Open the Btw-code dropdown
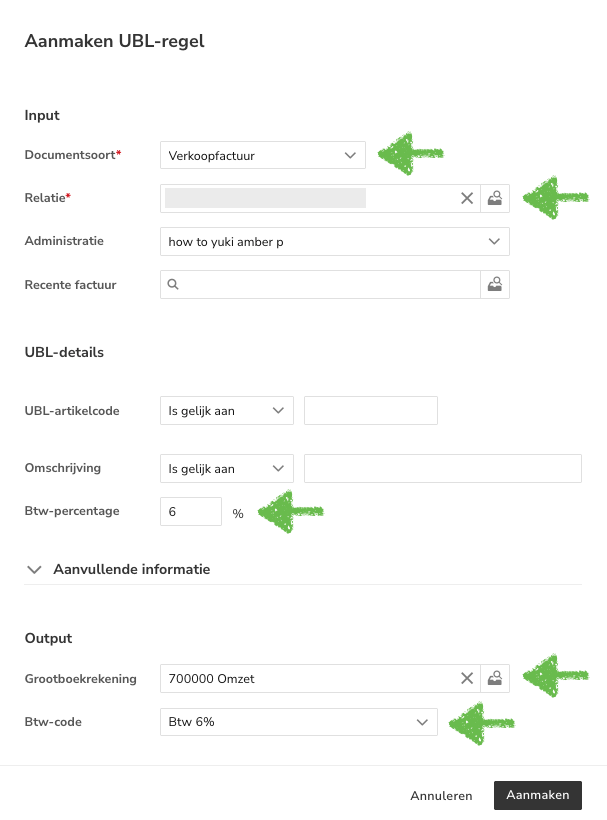Viewport: 607px width, 820px height. coord(298,721)
